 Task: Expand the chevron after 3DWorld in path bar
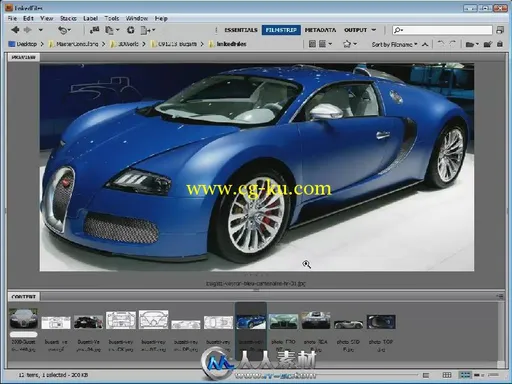tap(144, 44)
